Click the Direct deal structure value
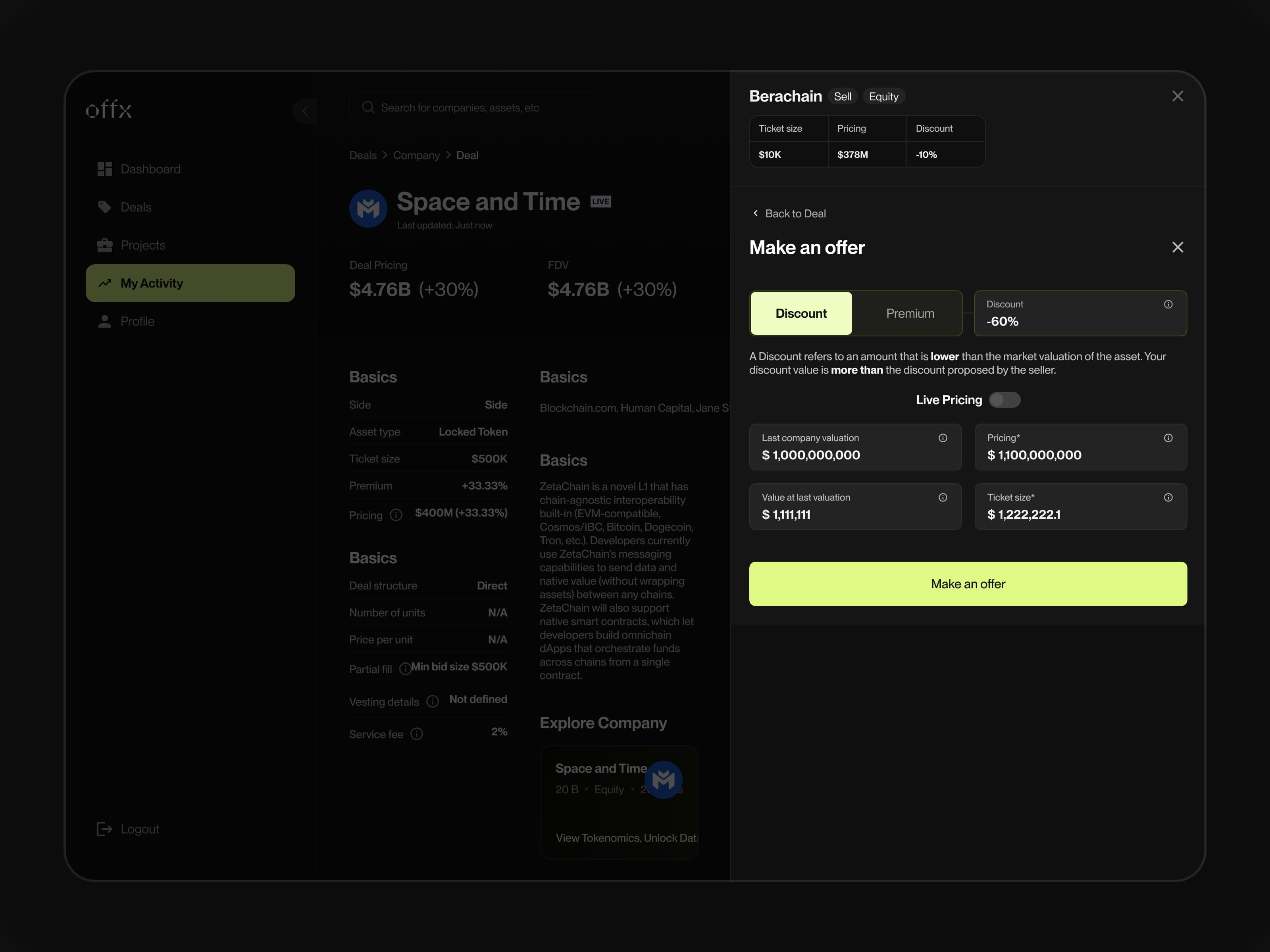The width and height of the screenshot is (1270, 952). pos(492,585)
